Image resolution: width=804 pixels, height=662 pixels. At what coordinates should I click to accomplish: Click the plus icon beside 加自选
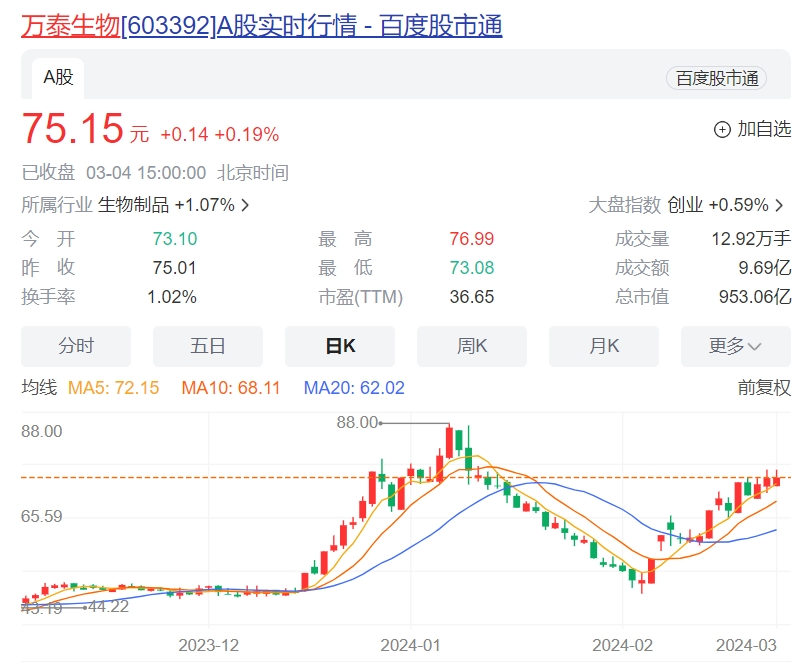coord(722,130)
